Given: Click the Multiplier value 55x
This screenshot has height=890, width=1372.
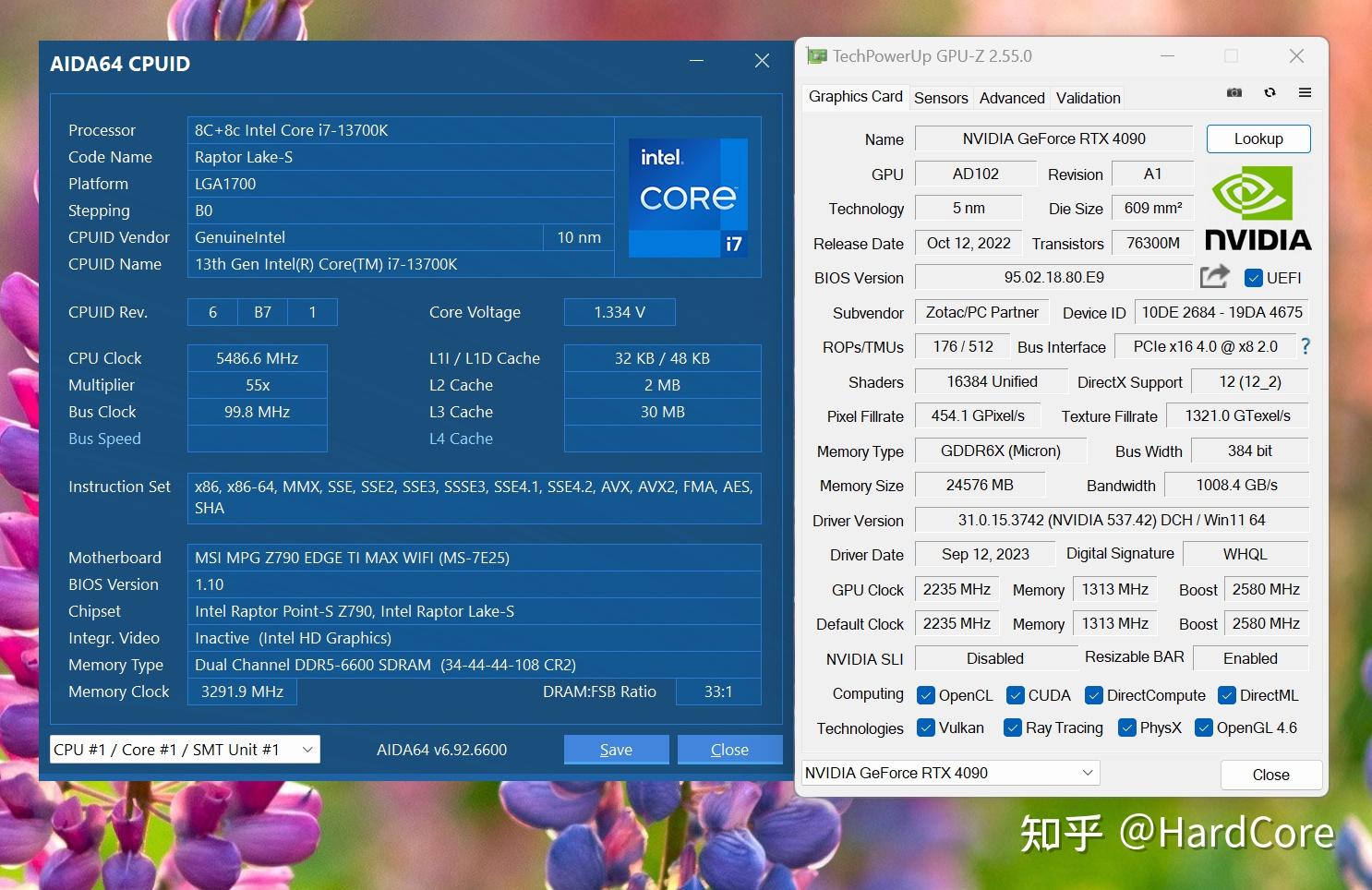Looking at the screenshot, I should 258,385.
